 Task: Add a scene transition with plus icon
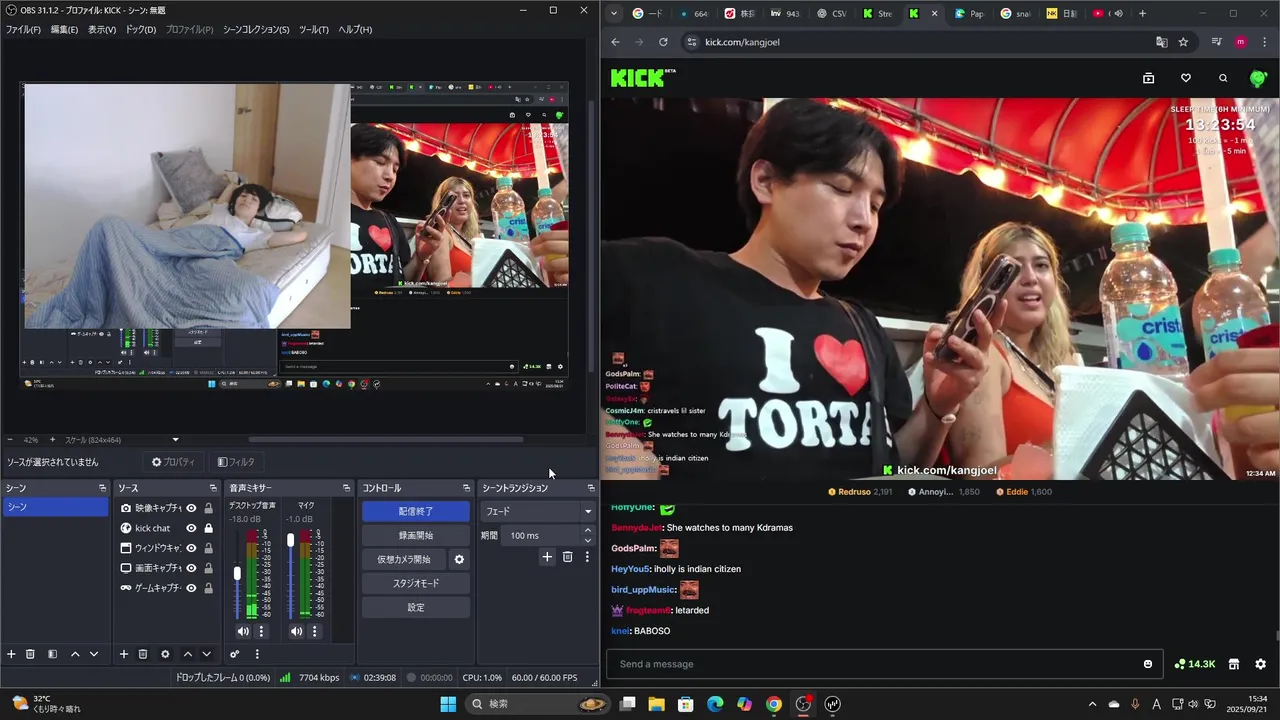[x=547, y=557]
